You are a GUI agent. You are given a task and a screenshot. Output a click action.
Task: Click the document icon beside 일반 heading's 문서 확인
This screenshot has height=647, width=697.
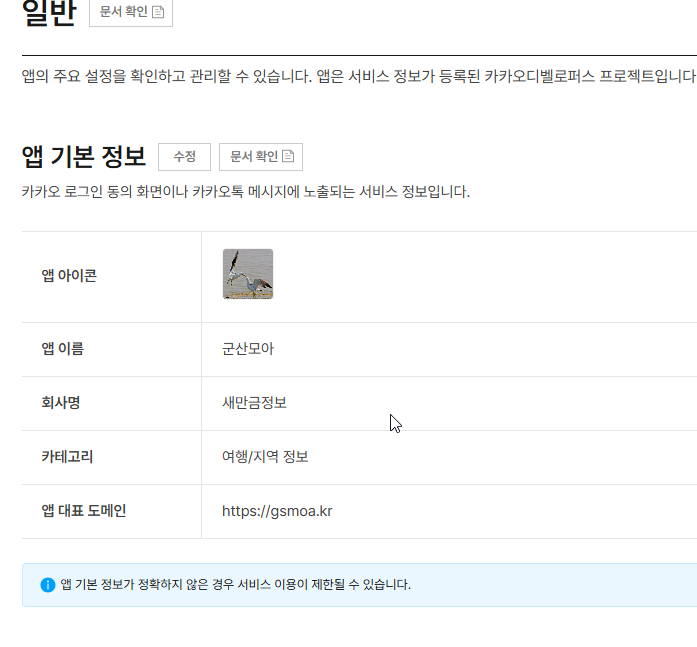point(157,13)
